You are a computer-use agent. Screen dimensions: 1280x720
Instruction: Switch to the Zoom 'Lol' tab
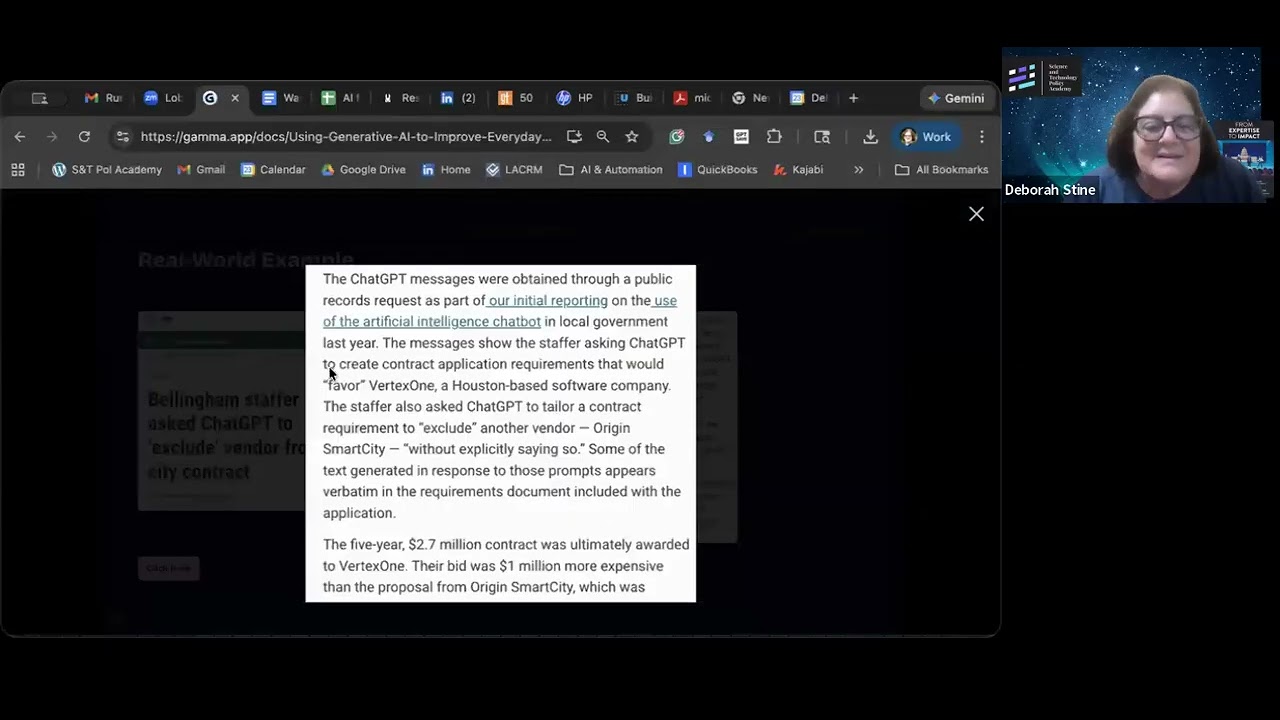pos(162,98)
